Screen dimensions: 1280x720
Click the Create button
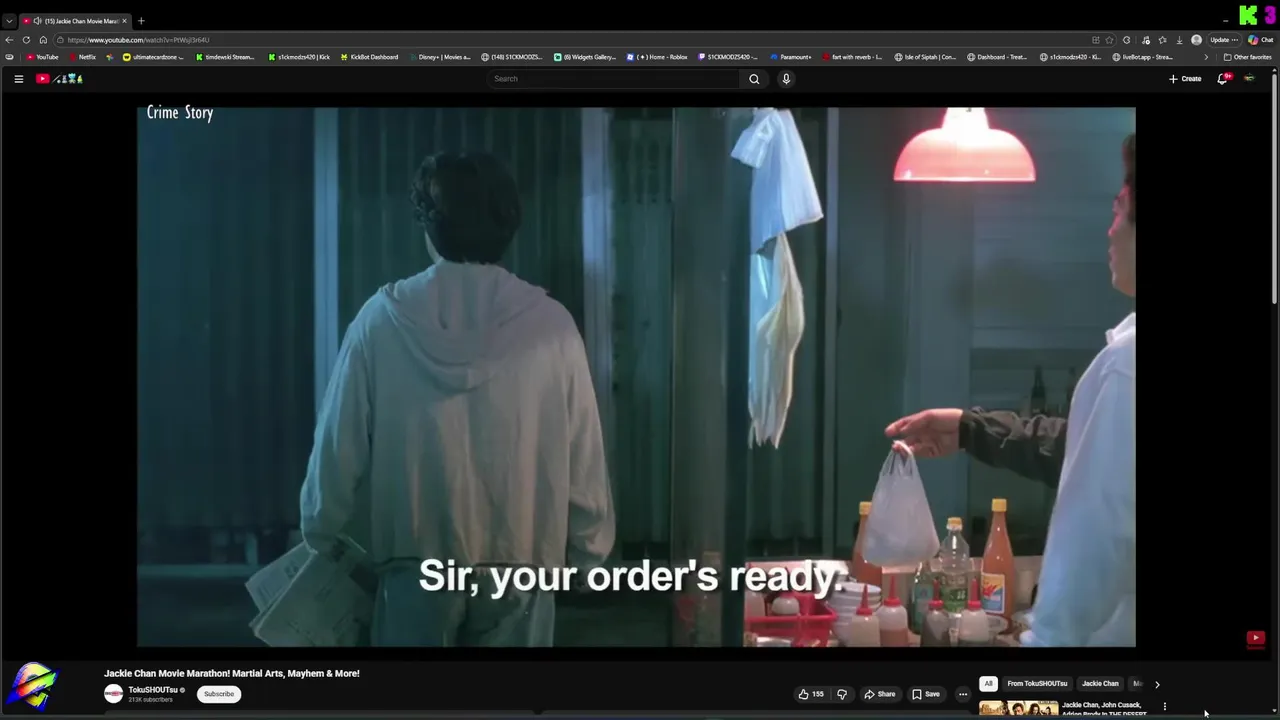(x=1185, y=79)
